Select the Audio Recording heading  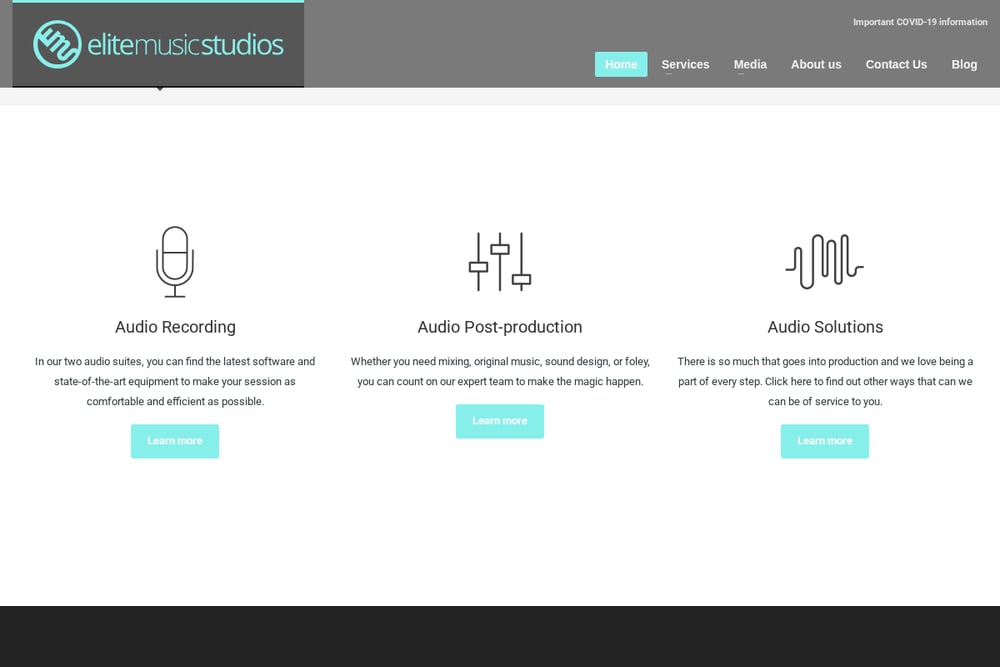click(175, 327)
